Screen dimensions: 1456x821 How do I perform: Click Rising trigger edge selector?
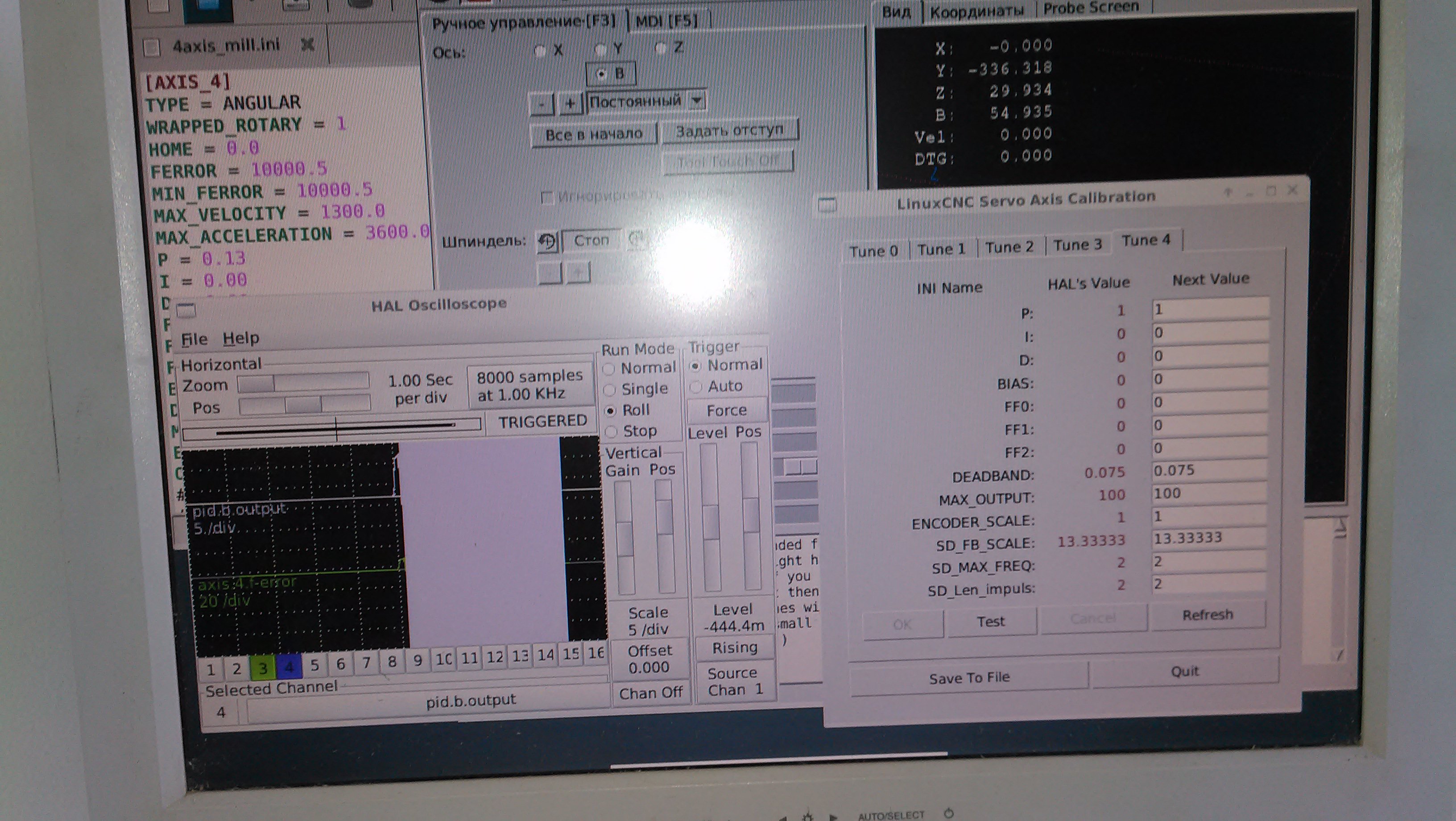click(734, 647)
